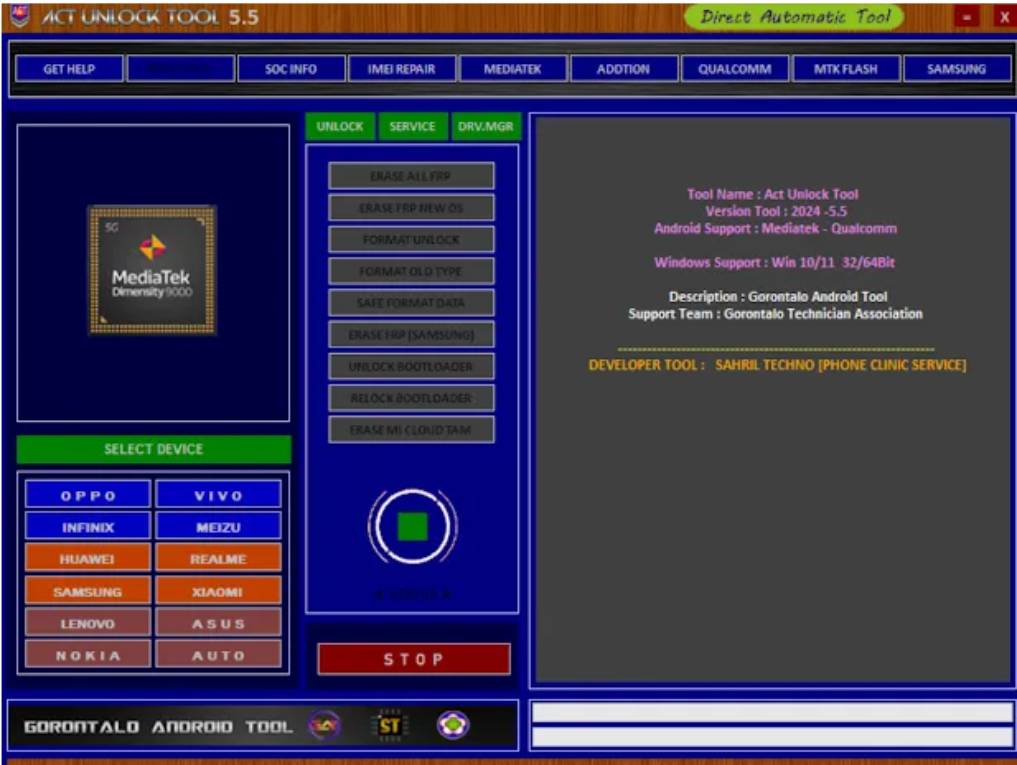
Task: Click UNLOCK BOOTLOADER
Action: click(x=412, y=366)
